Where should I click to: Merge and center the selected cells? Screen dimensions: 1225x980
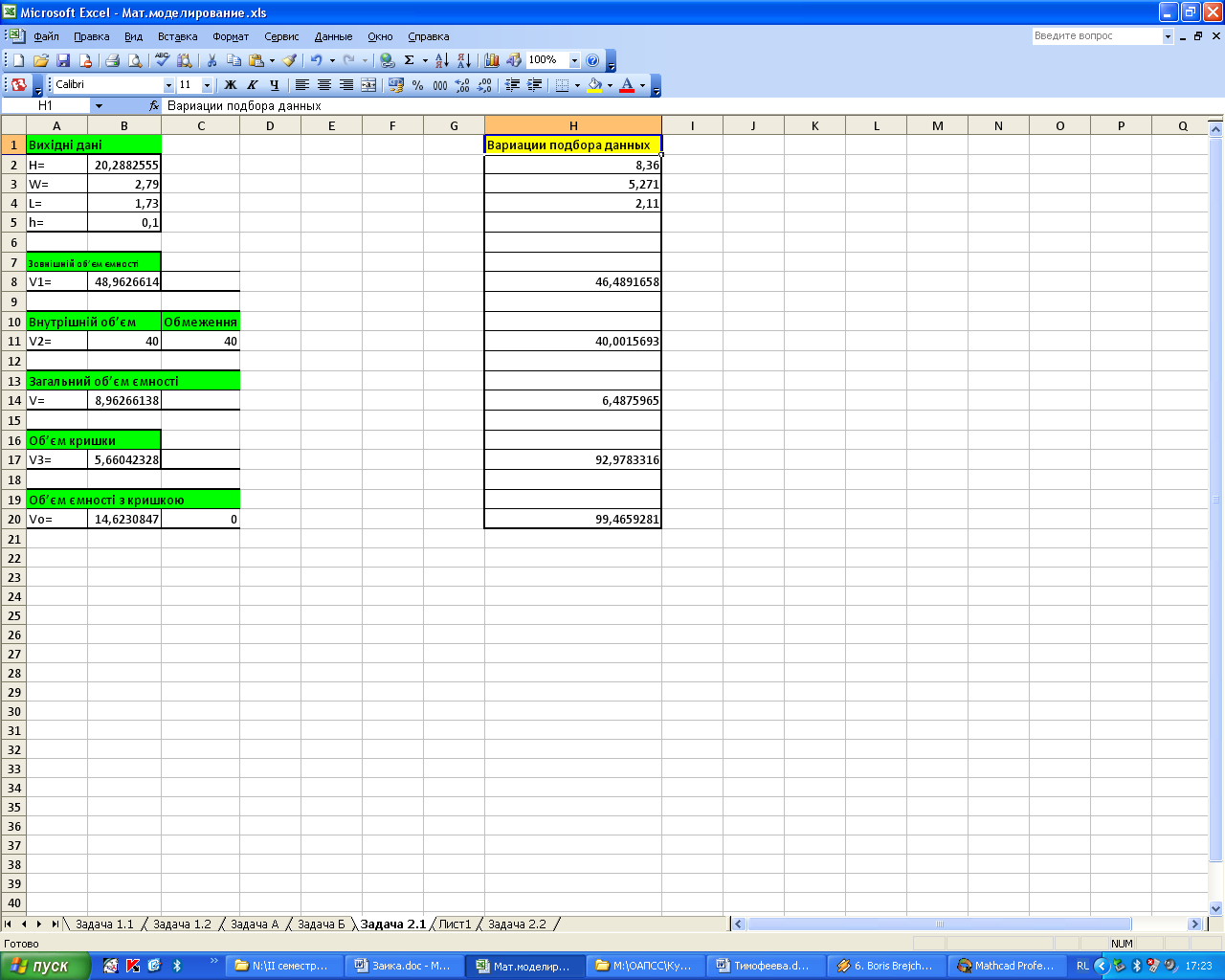pyautogui.click(x=368, y=85)
